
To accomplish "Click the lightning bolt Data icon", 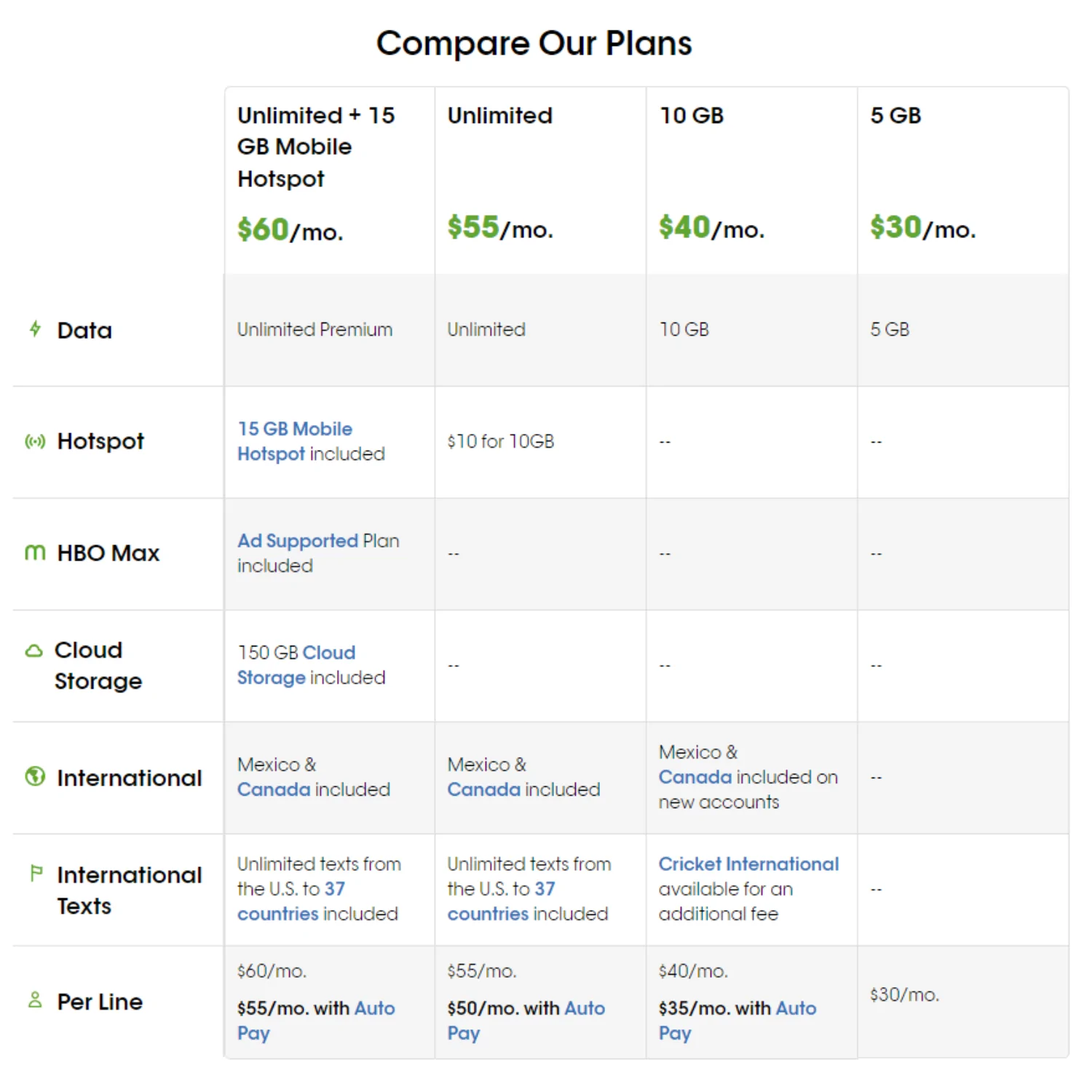I will [x=34, y=330].
